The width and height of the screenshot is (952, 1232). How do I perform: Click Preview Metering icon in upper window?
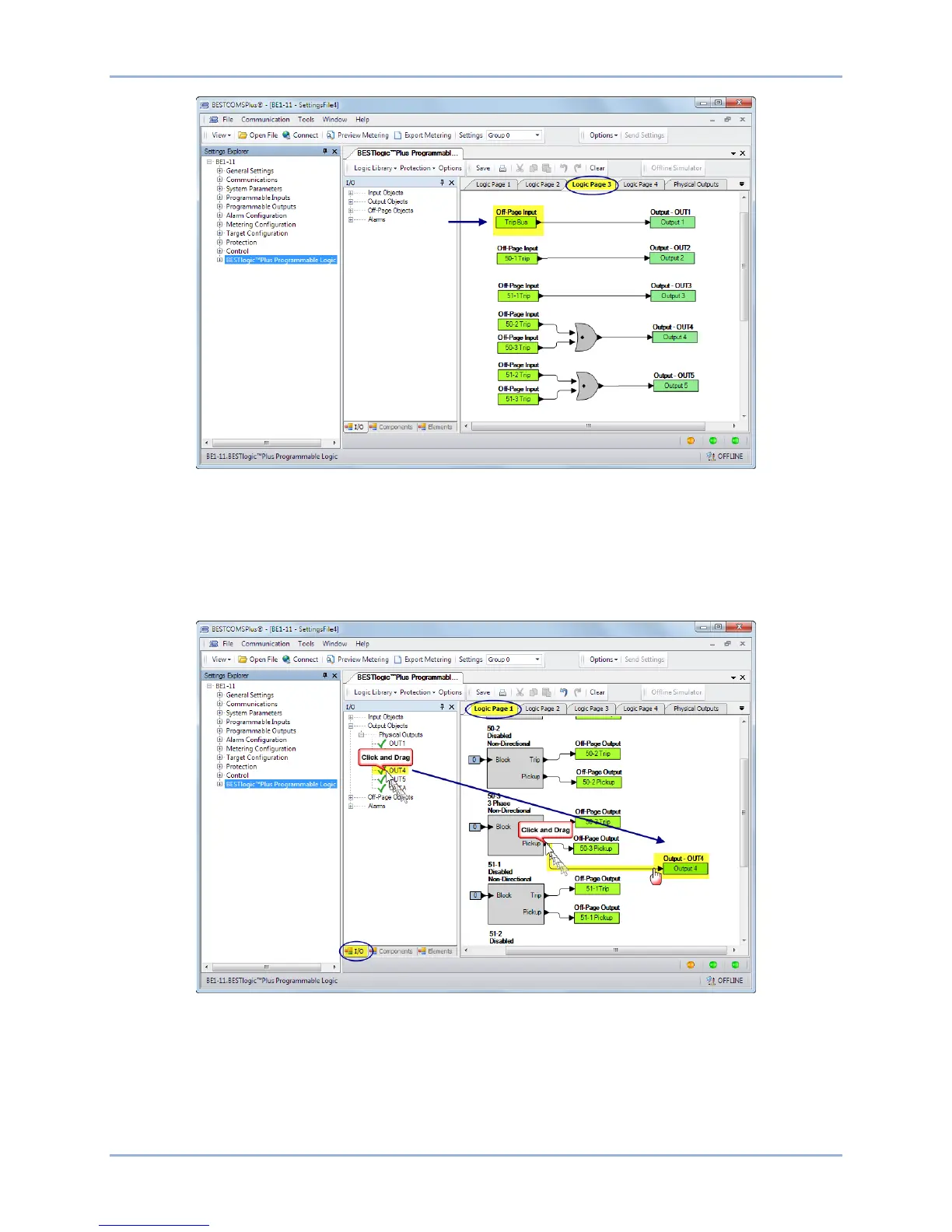tap(331, 135)
